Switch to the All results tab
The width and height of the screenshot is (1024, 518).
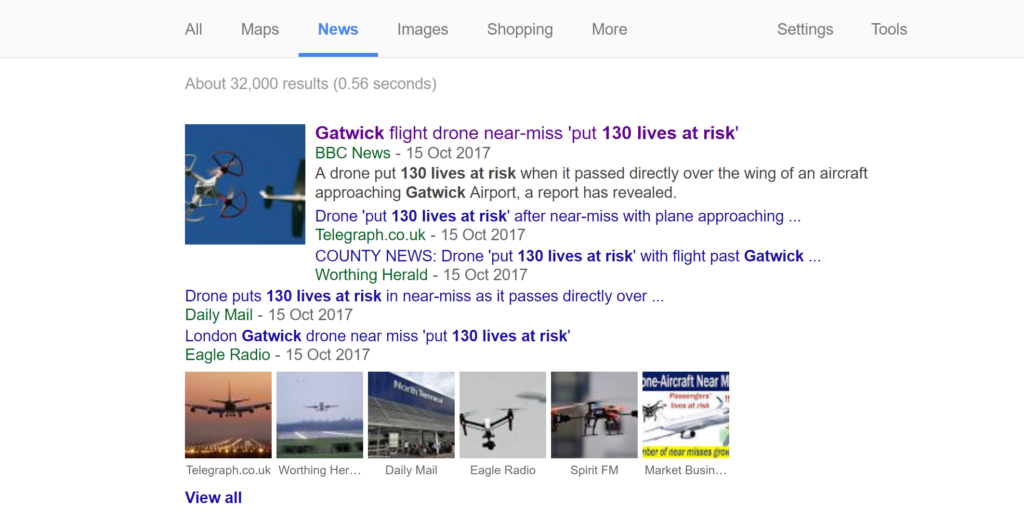[x=193, y=29]
